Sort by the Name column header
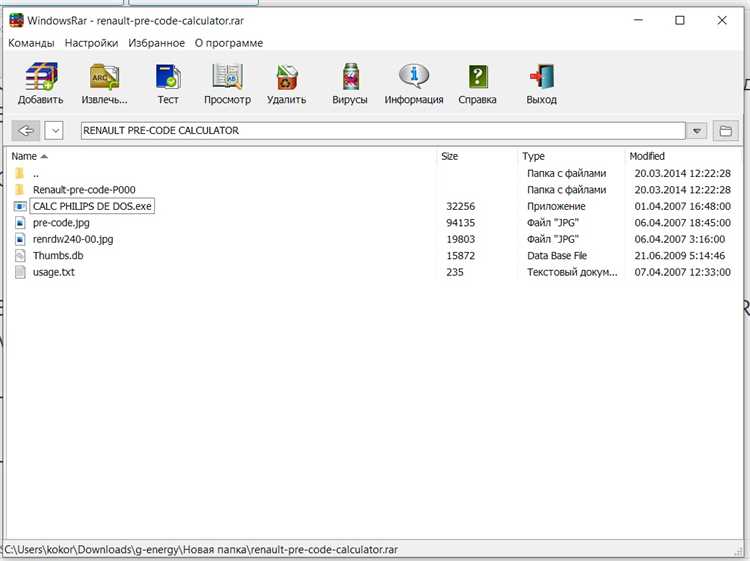This screenshot has height=561, width=750. [x=24, y=156]
